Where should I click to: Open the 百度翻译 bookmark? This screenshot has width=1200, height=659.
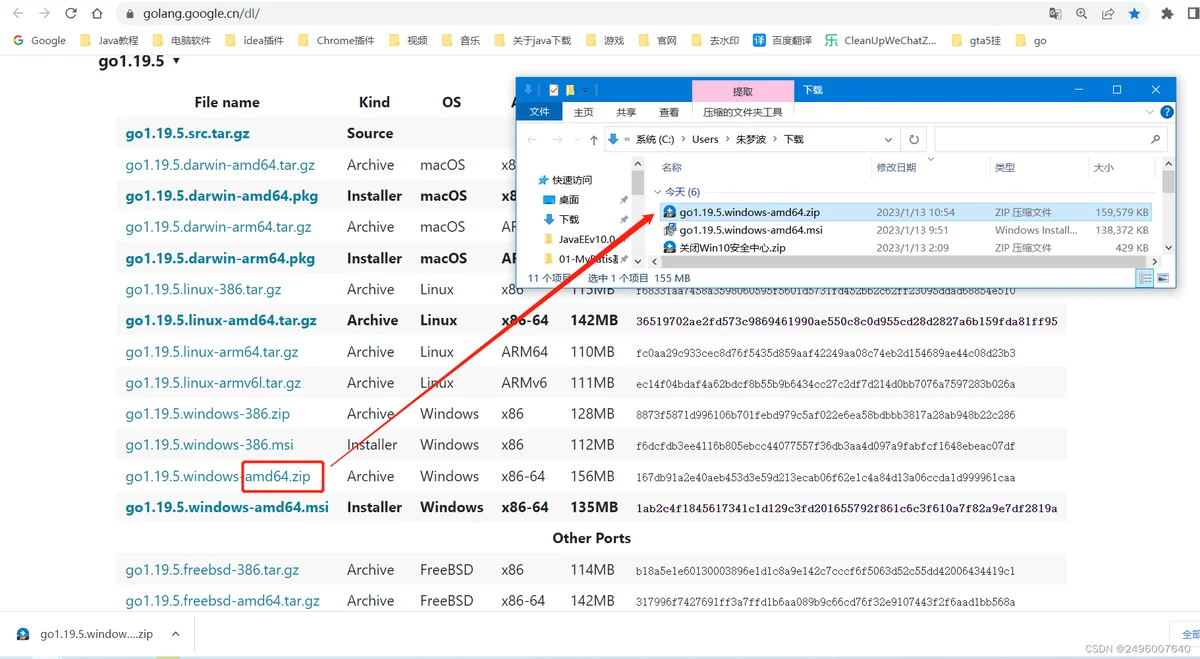[x=782, y=41]
